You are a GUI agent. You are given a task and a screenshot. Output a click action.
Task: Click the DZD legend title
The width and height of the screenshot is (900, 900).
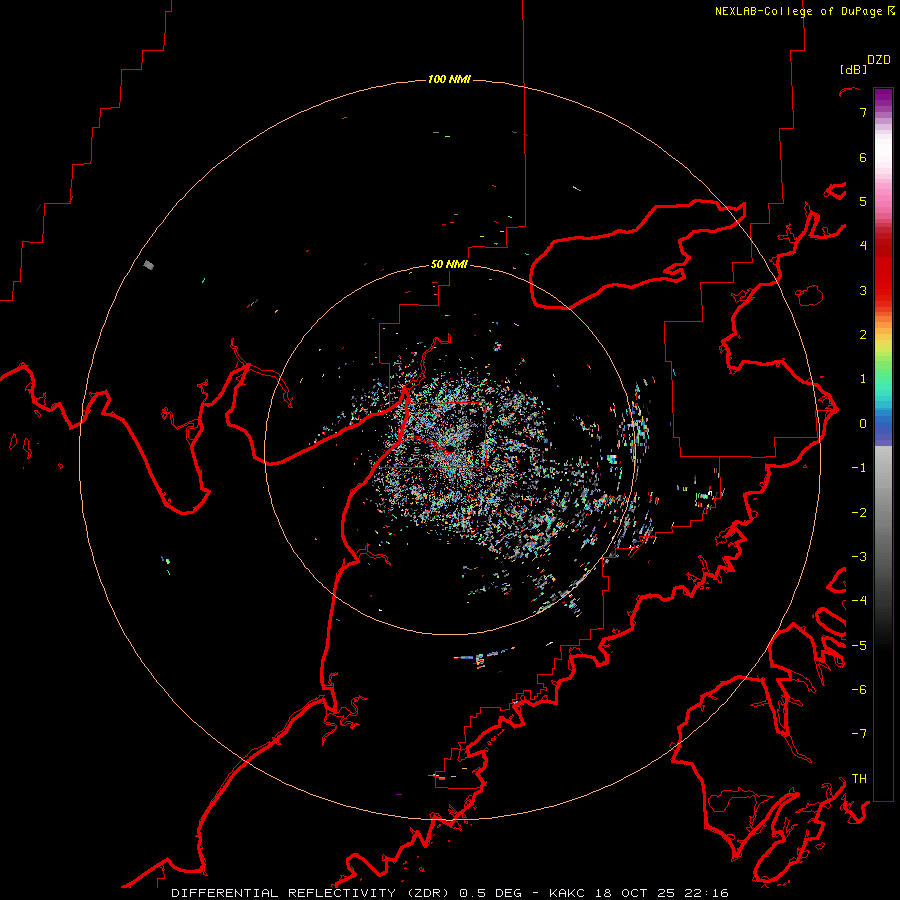click(x=879, y=60)
